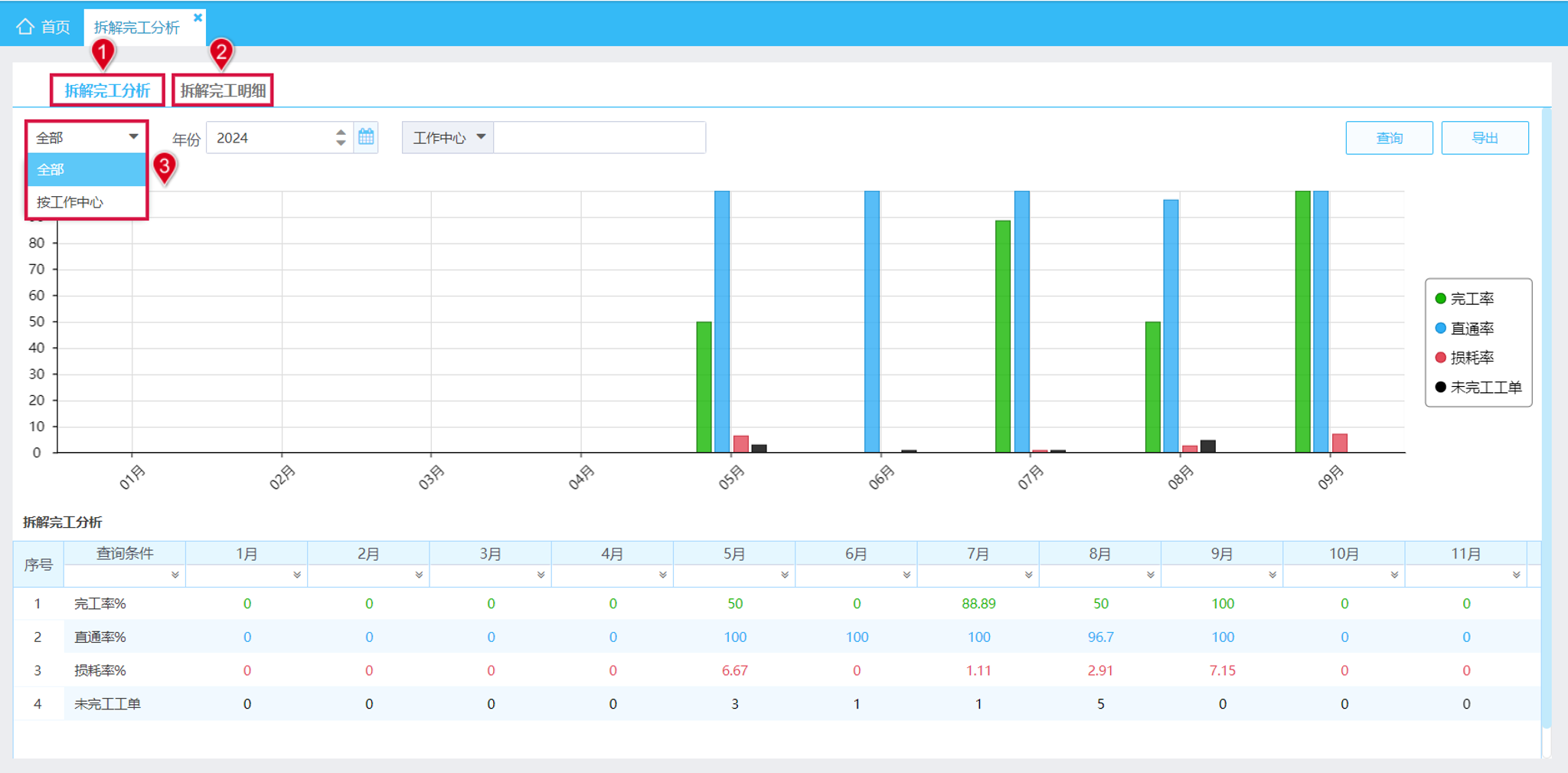Click the 06月 blue 直通率 bar
Image resolution: width=1568 pixels, height=773 pixels.
(872, 322)
